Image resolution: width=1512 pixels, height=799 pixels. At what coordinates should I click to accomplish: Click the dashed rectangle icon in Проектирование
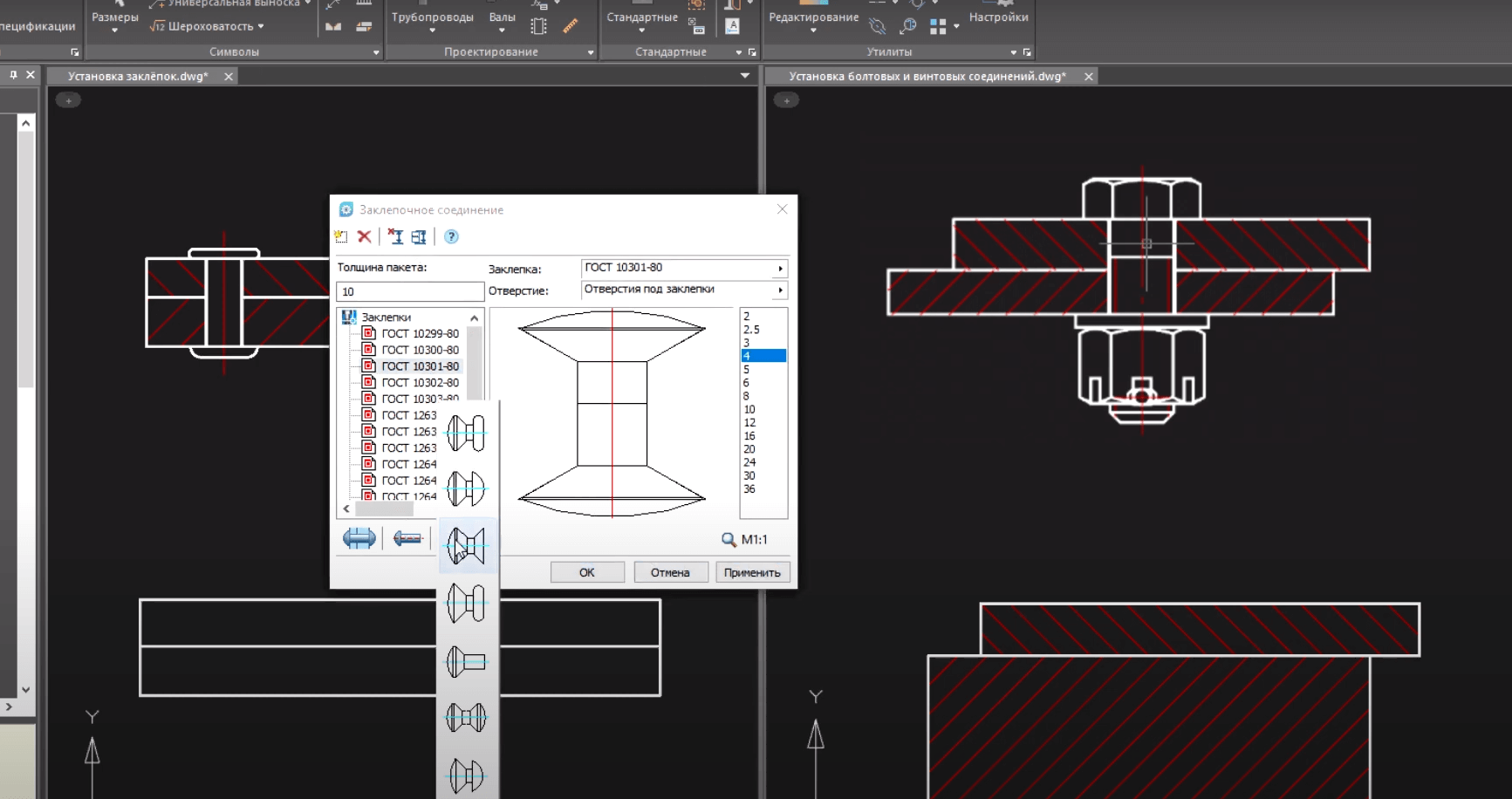(539, 26)
